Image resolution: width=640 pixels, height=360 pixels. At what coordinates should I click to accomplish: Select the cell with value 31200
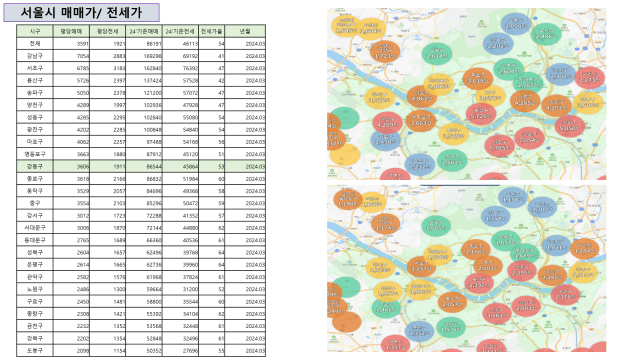coord(180,289)
